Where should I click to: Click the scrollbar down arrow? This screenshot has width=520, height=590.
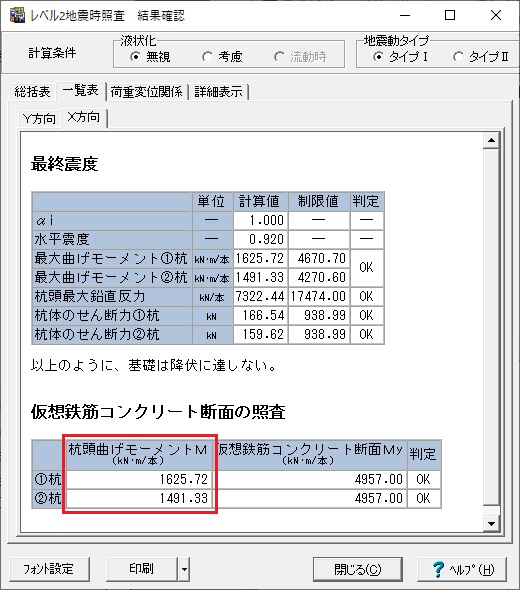[x=491, y=523]
